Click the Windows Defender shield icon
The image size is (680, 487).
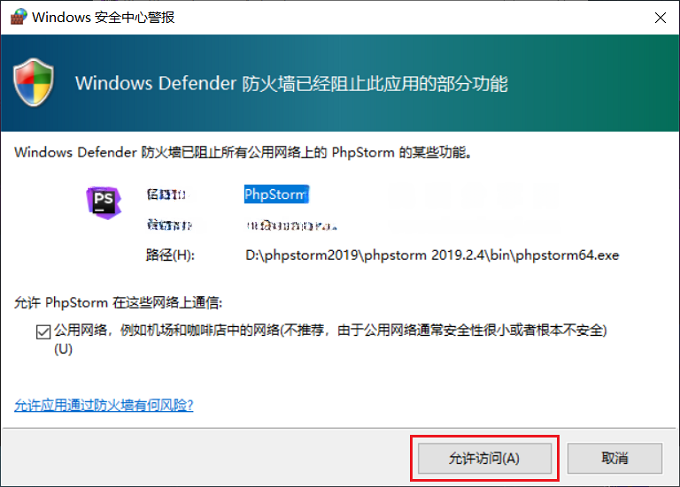pos(34,82)
